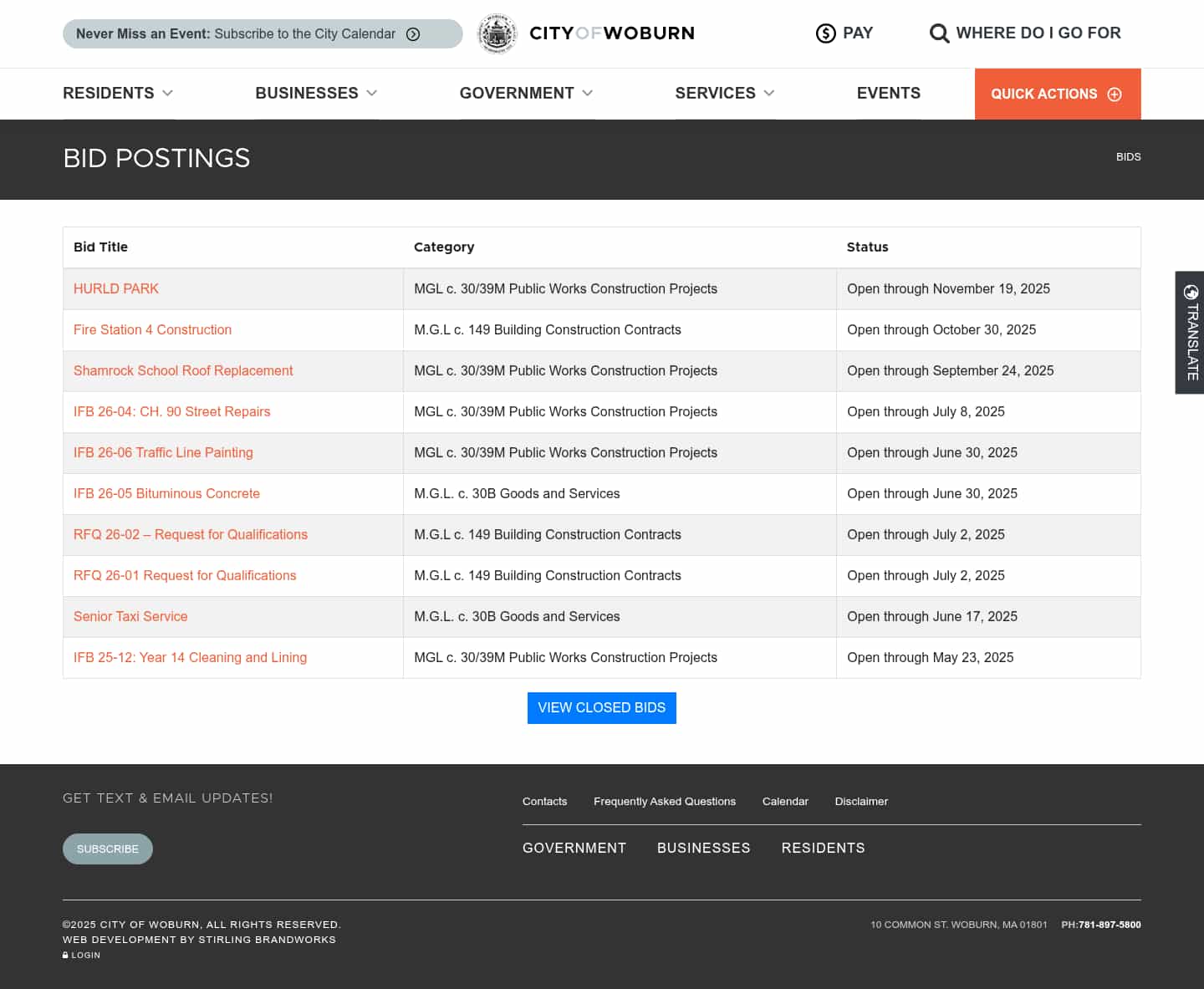Click the VIEW CLOSED BIDS button
Image resolution: width=1204 pixels, height=989 pixels.
point(601,707)
